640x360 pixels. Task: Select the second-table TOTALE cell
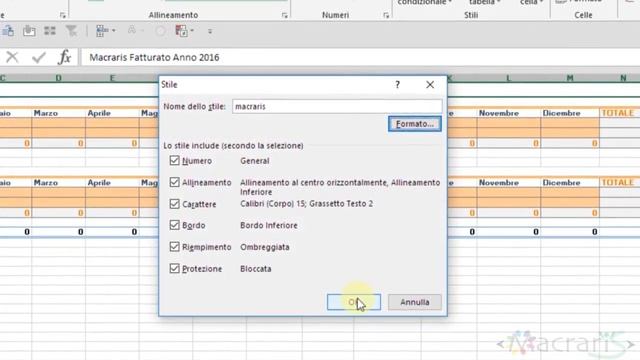pos(620,182)
